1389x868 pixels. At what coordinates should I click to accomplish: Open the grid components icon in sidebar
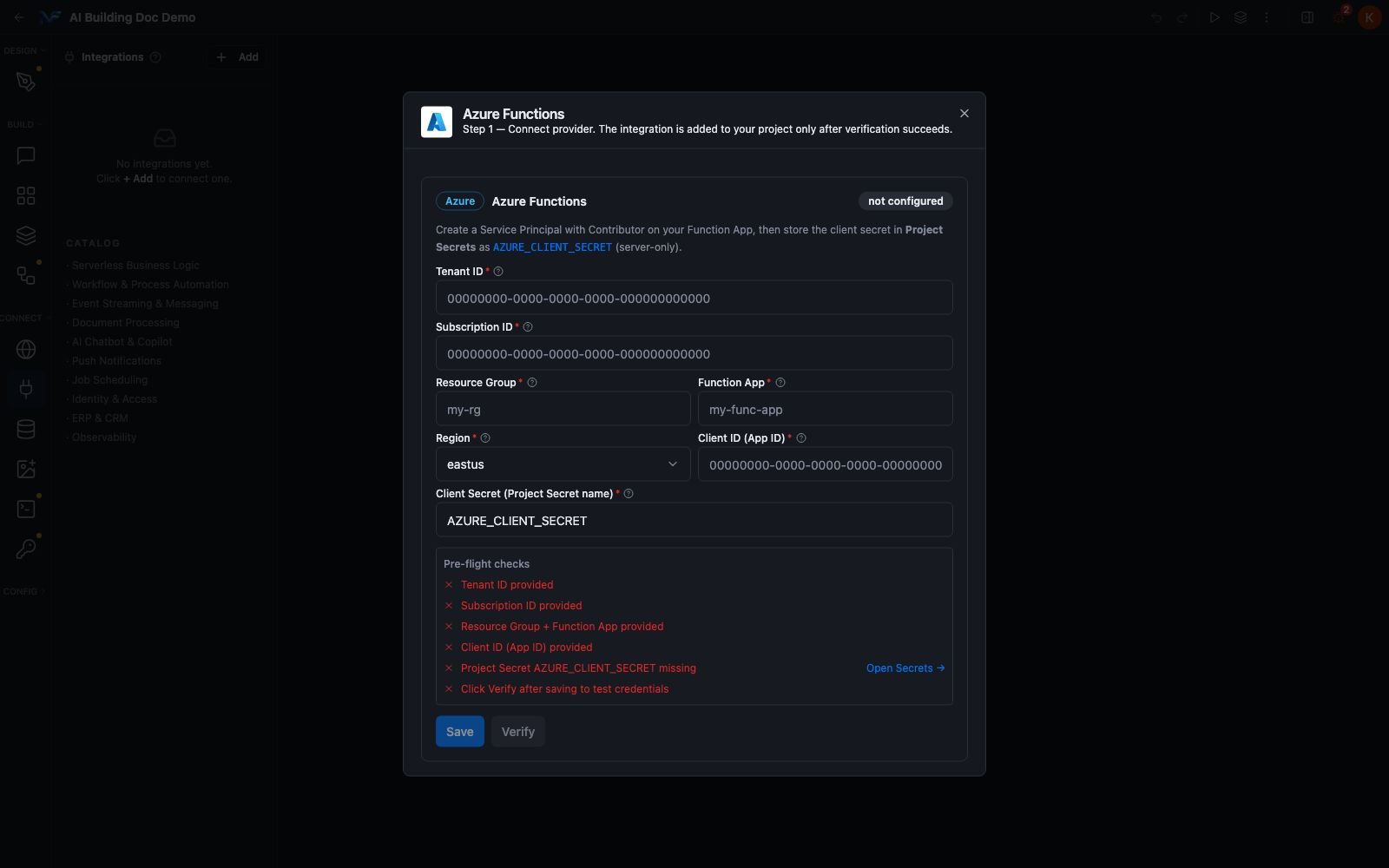click(x=26, y=195)
